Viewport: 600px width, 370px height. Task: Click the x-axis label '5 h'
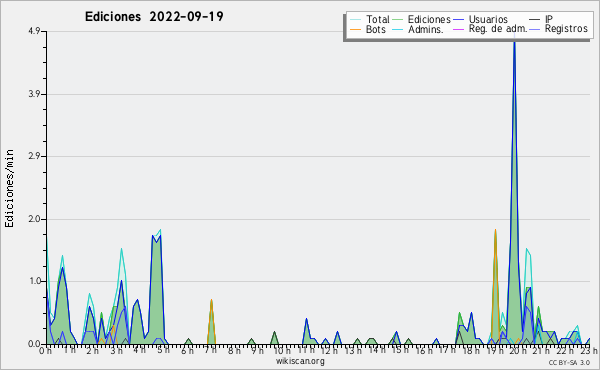(163, 350)
